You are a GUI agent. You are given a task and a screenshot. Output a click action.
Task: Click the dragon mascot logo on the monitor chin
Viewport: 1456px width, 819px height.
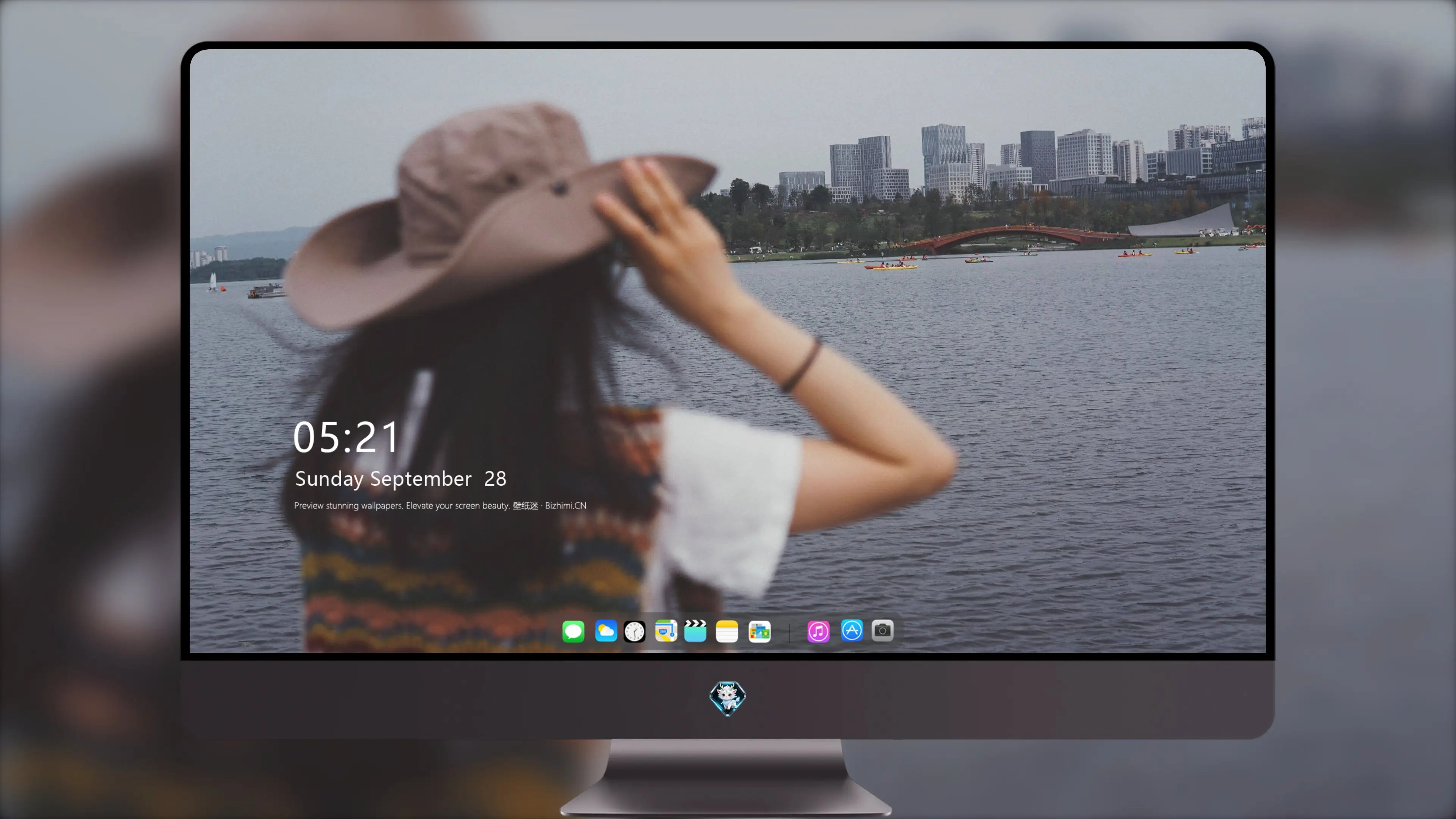[x=728, y=698]
